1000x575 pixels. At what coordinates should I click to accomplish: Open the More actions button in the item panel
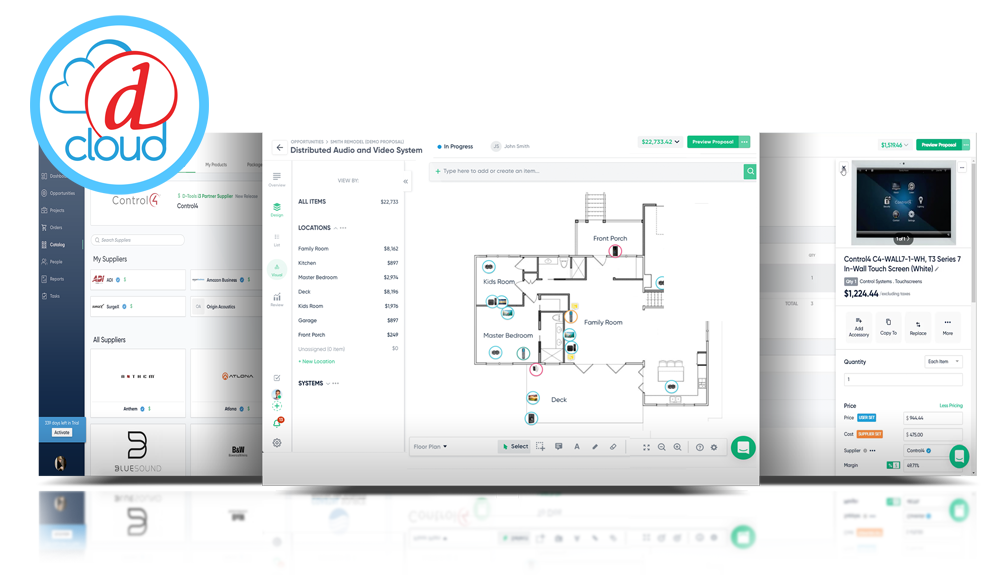point(948,327)
